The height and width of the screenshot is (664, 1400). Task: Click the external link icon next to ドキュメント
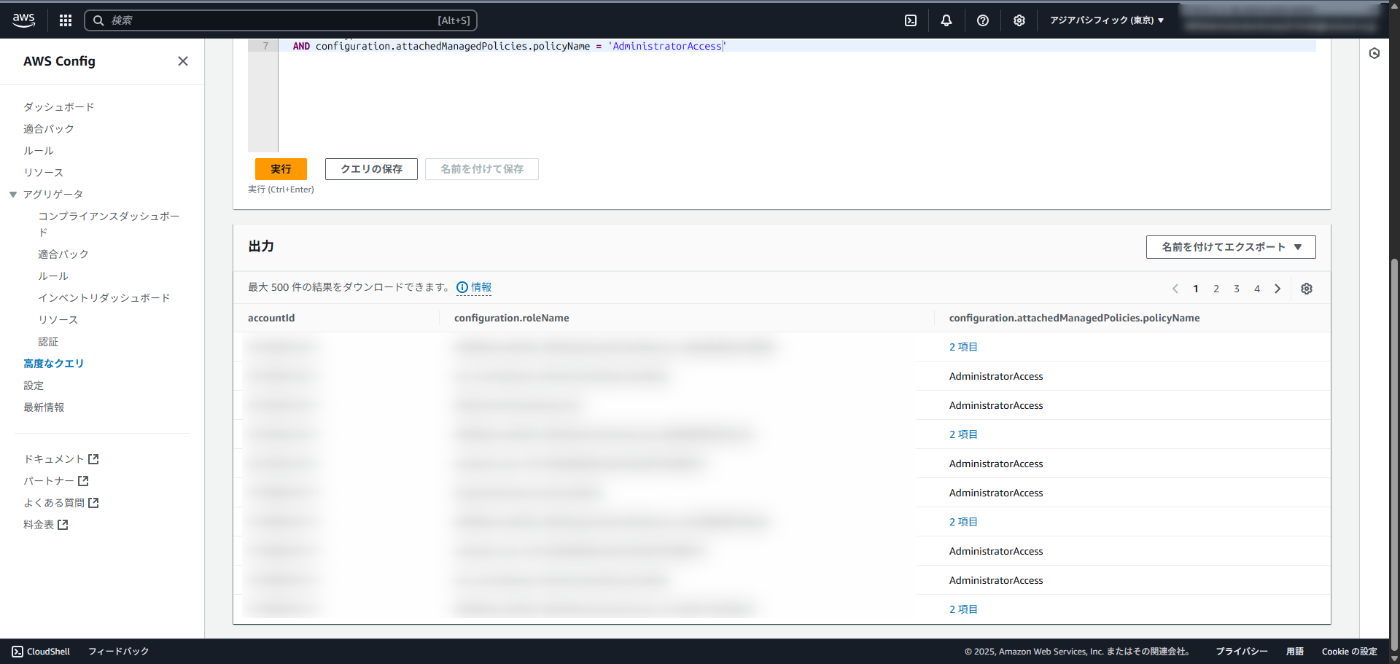click(x=94, y=459)
